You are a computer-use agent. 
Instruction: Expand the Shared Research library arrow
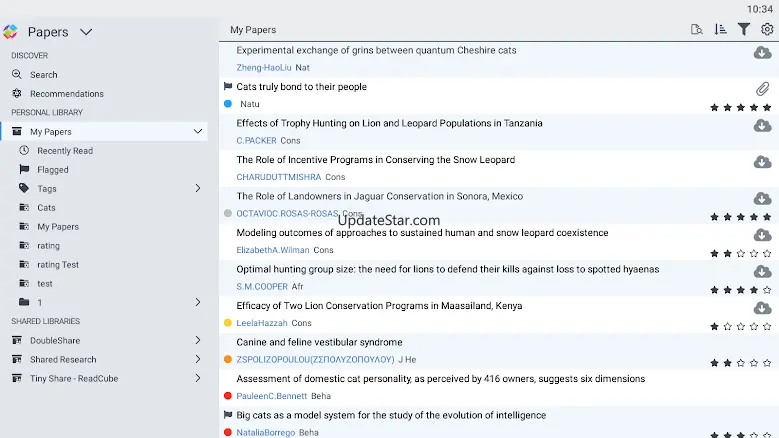[x=198, y=359]
